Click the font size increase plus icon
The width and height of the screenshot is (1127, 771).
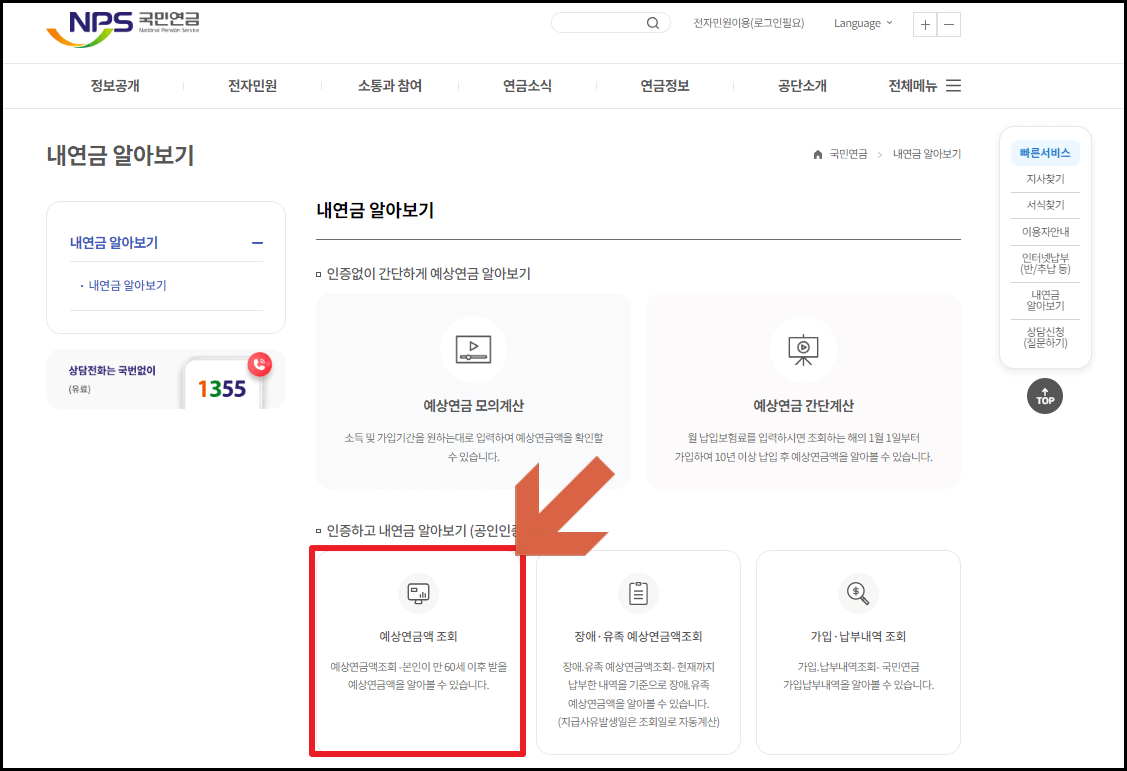pyautogui.click(x=924, y=24)
